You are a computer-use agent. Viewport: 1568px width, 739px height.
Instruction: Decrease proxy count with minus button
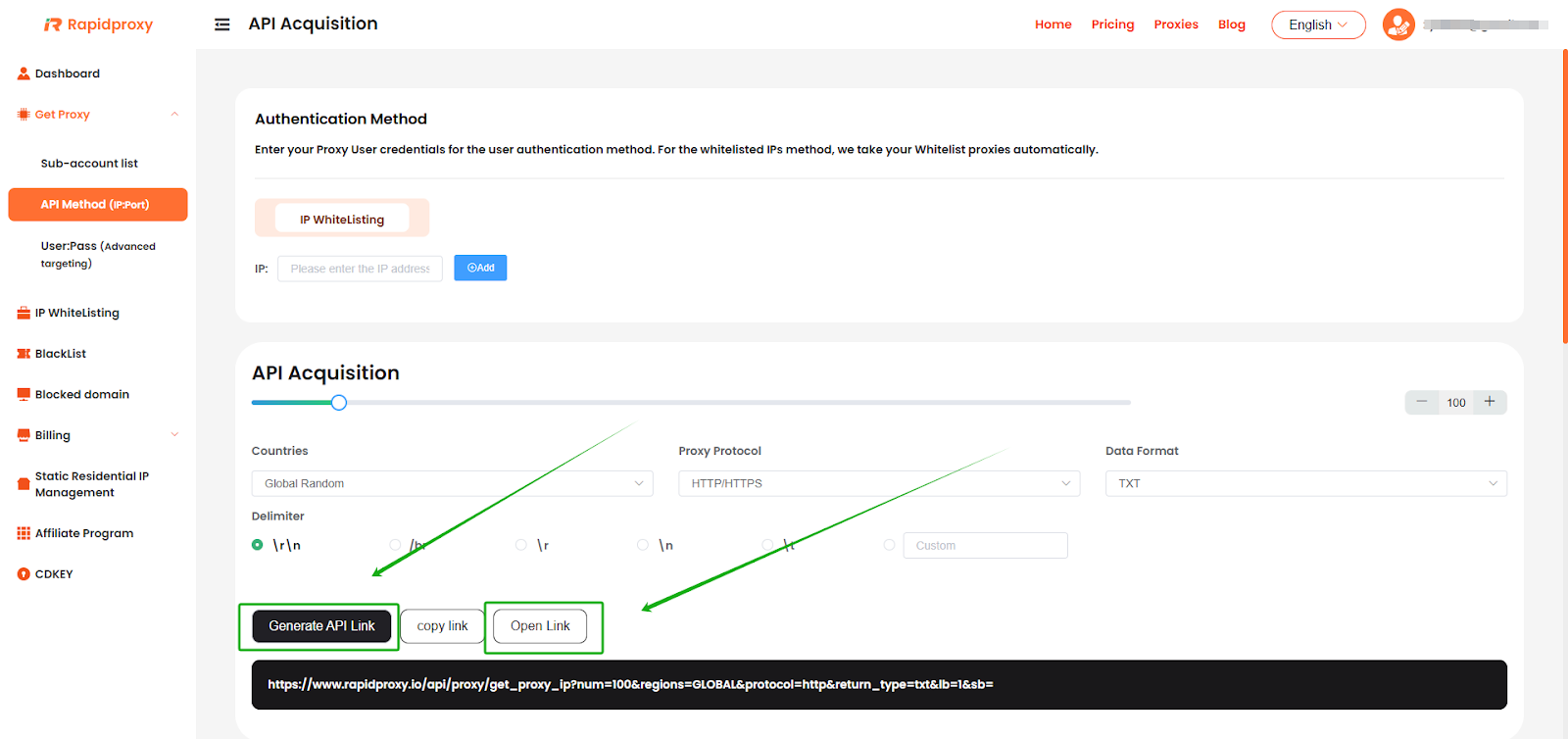pos(1422,402)
